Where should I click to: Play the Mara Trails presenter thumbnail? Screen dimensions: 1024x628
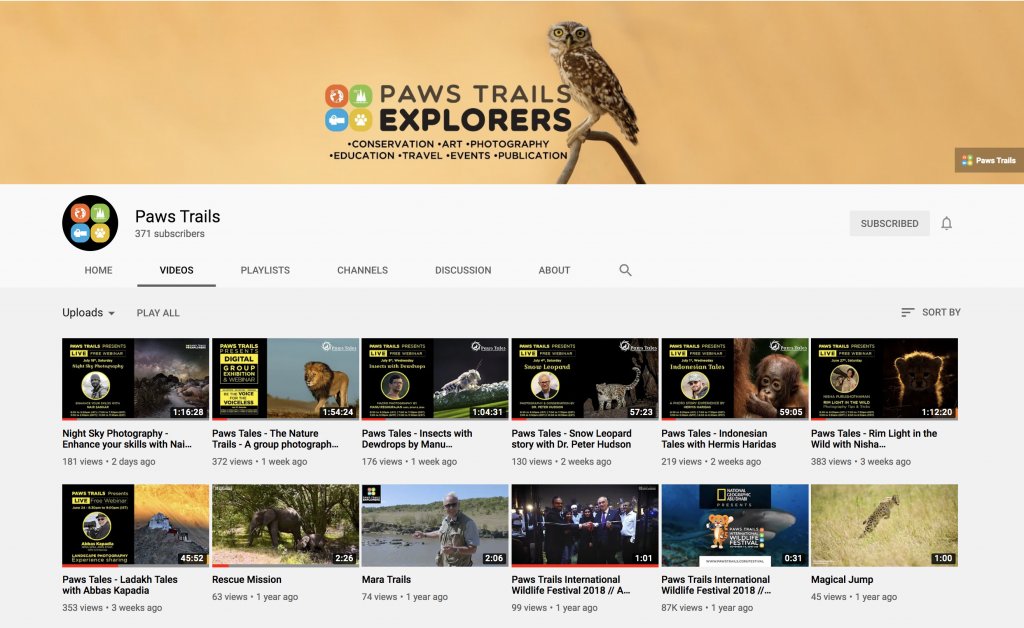click(x=435, y=525)
